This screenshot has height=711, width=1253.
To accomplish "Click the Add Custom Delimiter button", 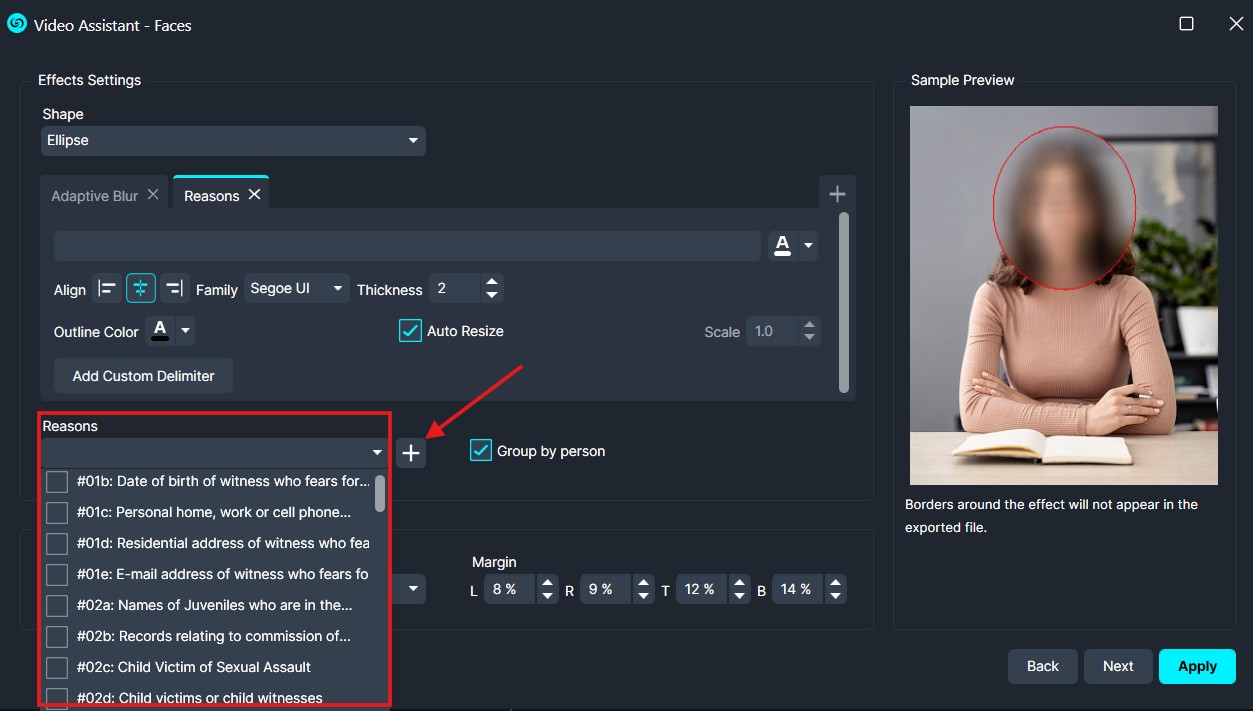I will 143,376.
